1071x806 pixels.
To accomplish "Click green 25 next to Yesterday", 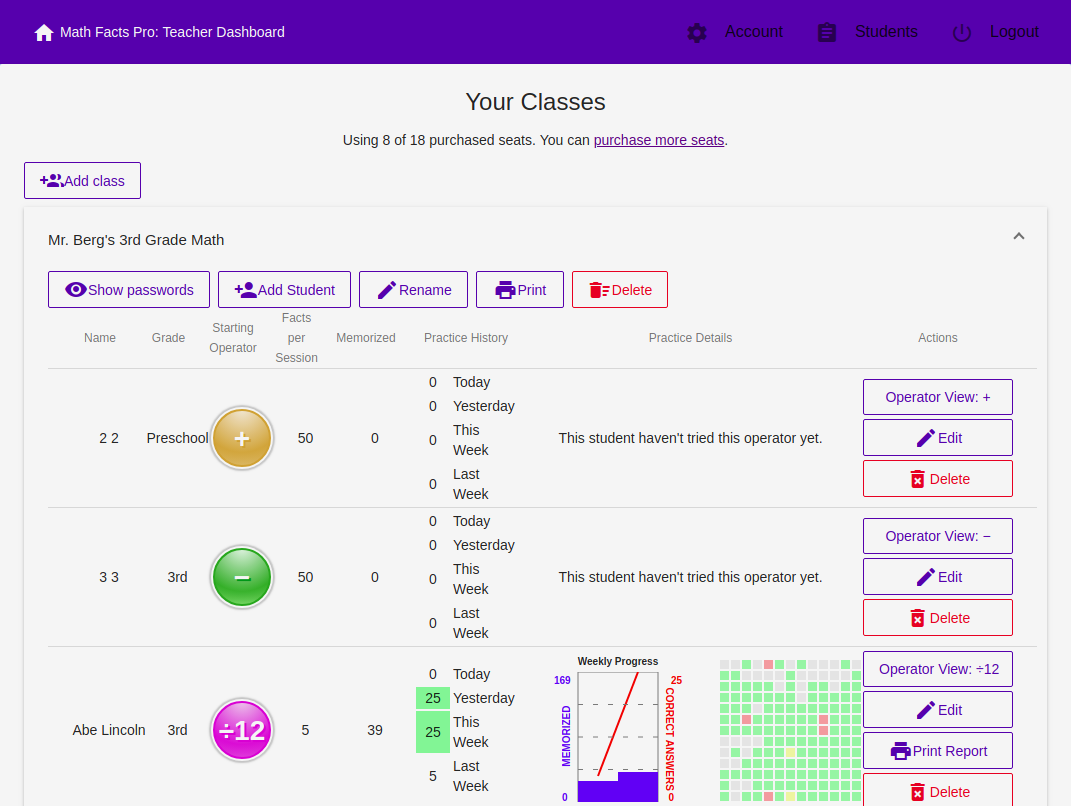I will coord(433,698).
